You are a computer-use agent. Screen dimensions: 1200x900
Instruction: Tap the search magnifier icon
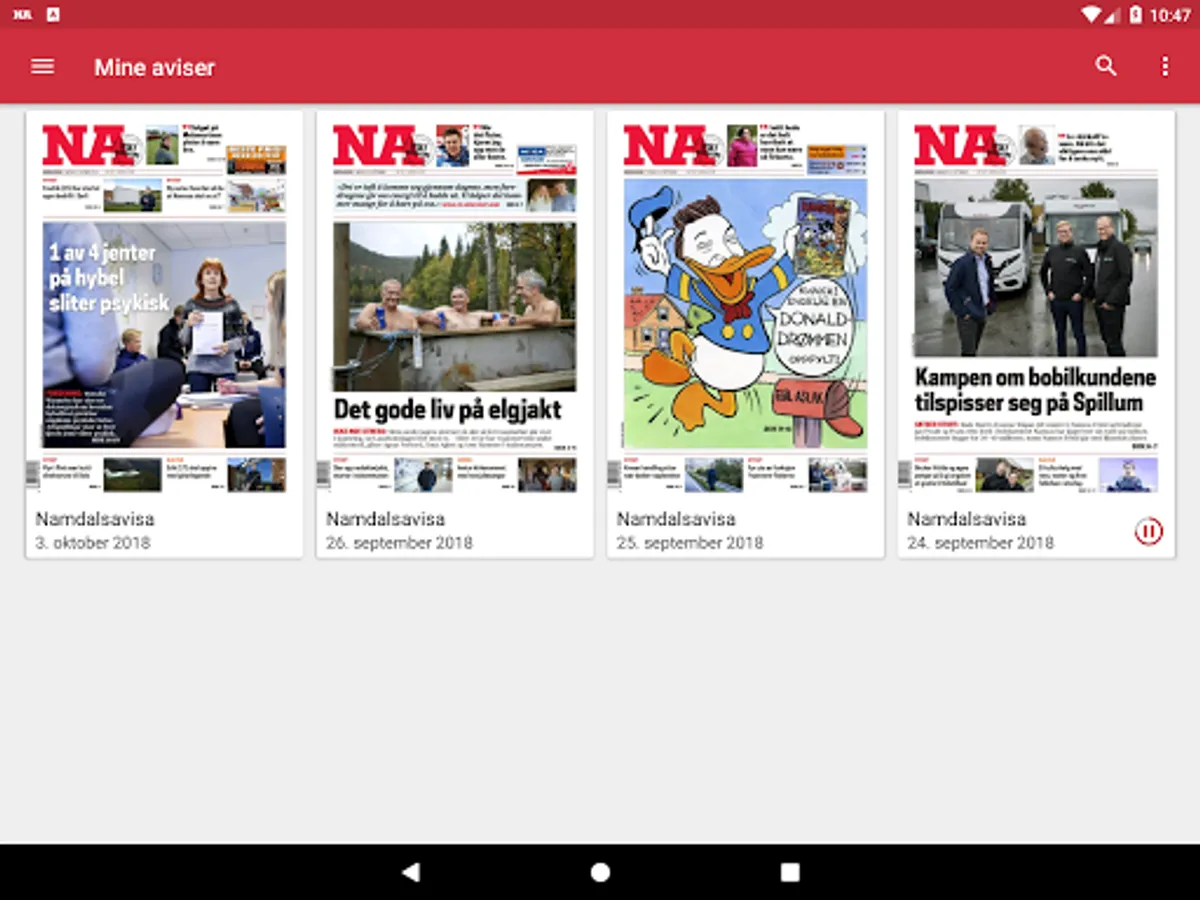[x=1105, y=67]
